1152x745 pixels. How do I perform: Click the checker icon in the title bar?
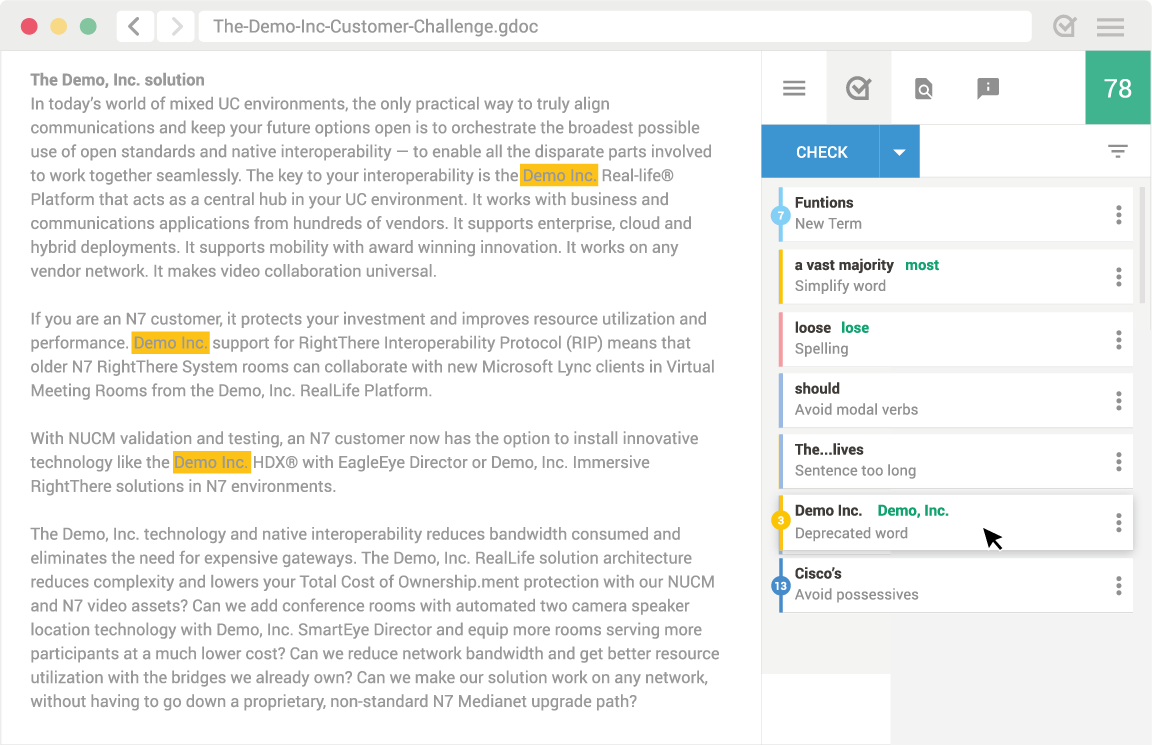click(x=1065, y=27)
